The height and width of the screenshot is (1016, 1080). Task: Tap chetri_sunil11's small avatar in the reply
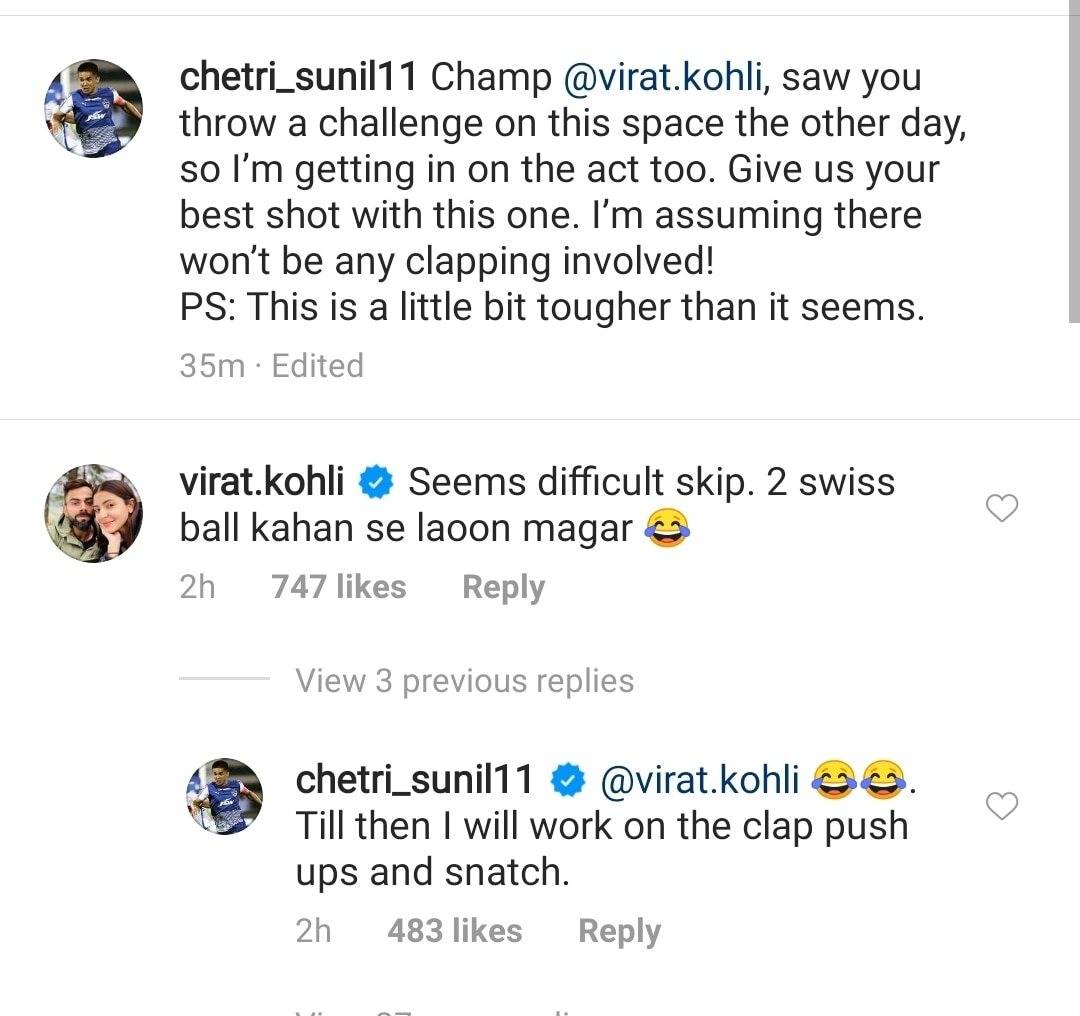(224, 795)
